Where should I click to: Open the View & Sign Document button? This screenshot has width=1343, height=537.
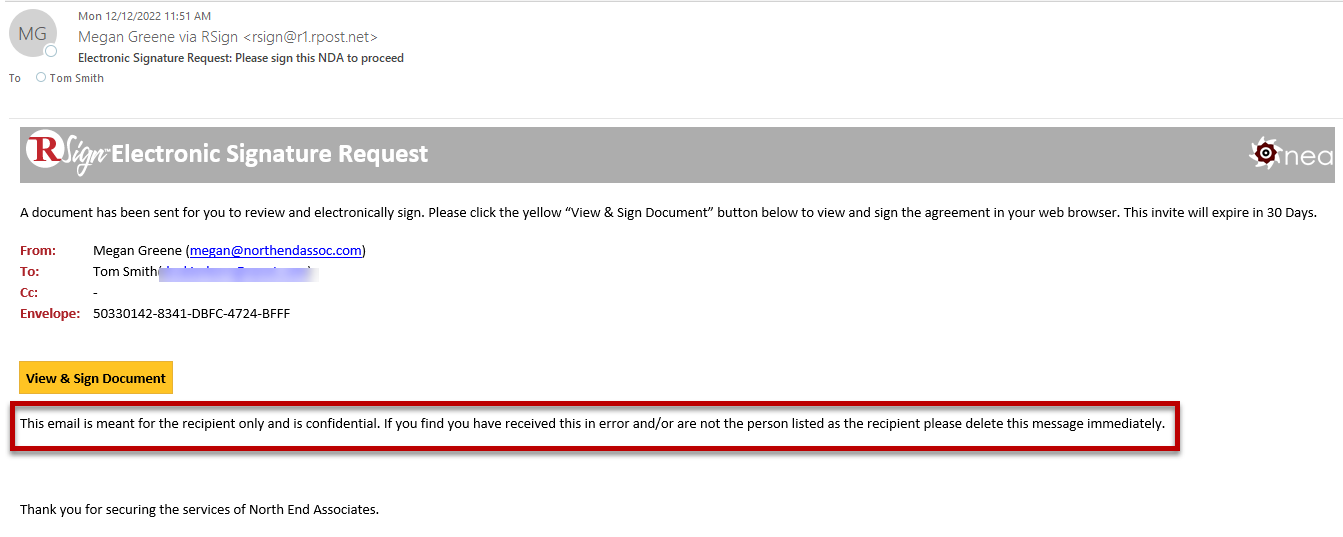pos(96,378)
